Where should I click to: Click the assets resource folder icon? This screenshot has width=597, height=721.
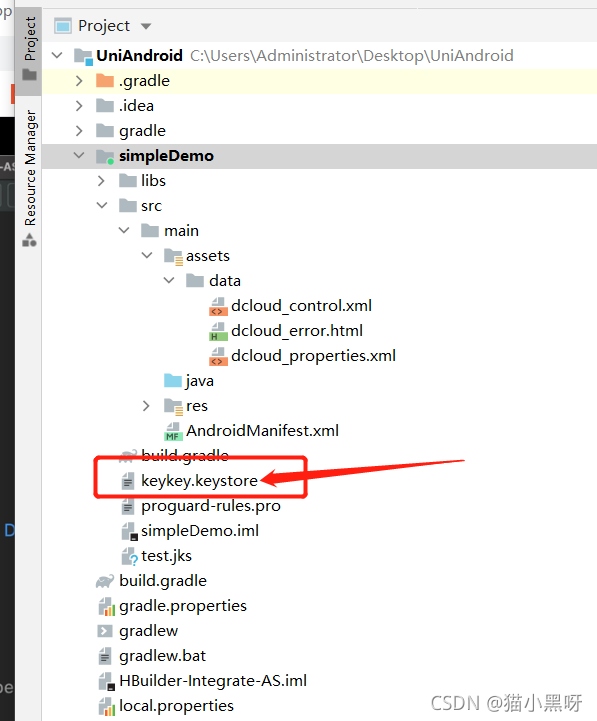click(x=173, y=256)
